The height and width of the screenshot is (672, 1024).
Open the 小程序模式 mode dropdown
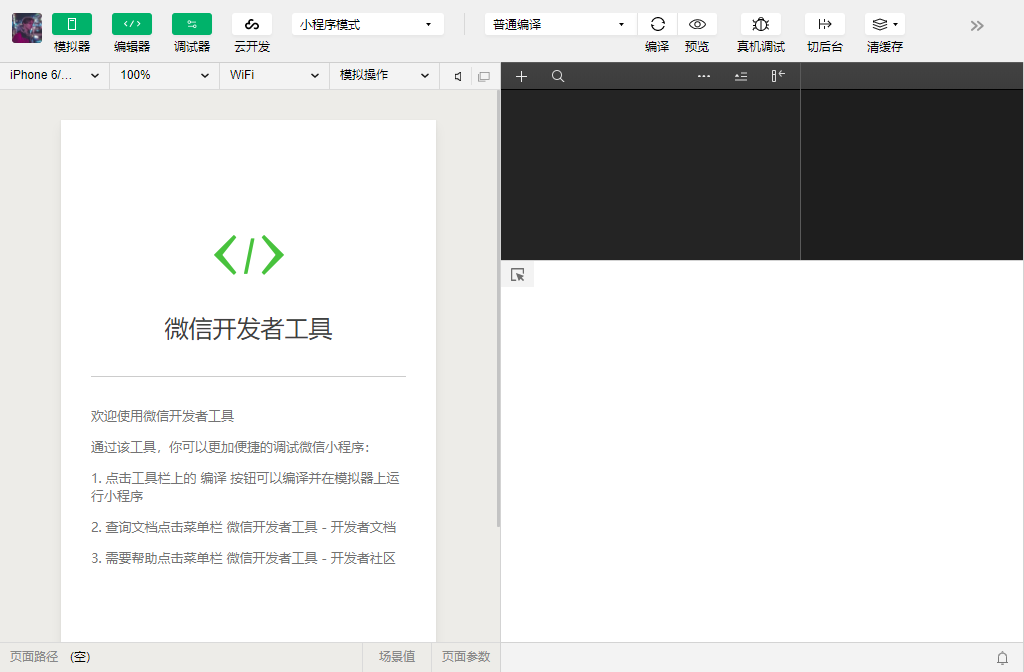(x=368, y=25)
